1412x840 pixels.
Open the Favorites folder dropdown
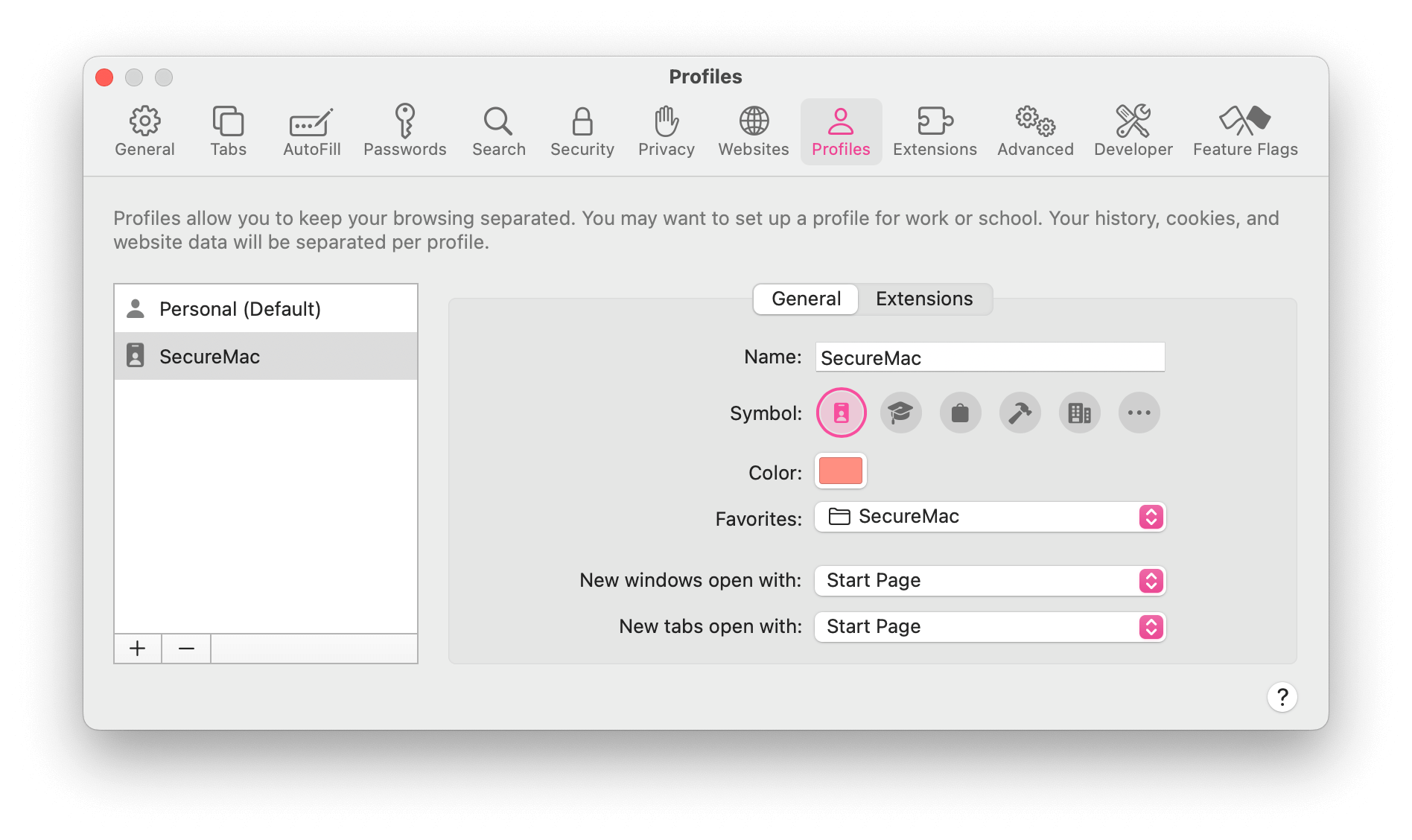click(x=1149, y=516)
